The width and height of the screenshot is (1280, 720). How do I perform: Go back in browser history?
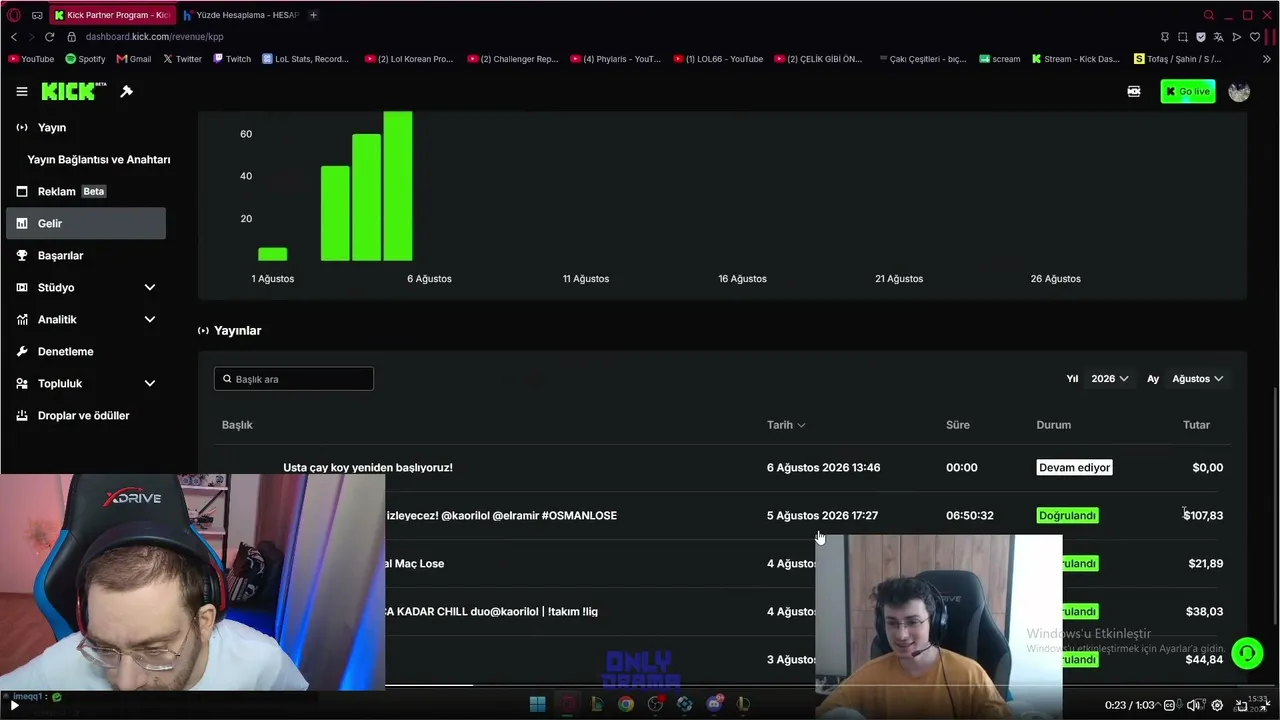14,37
